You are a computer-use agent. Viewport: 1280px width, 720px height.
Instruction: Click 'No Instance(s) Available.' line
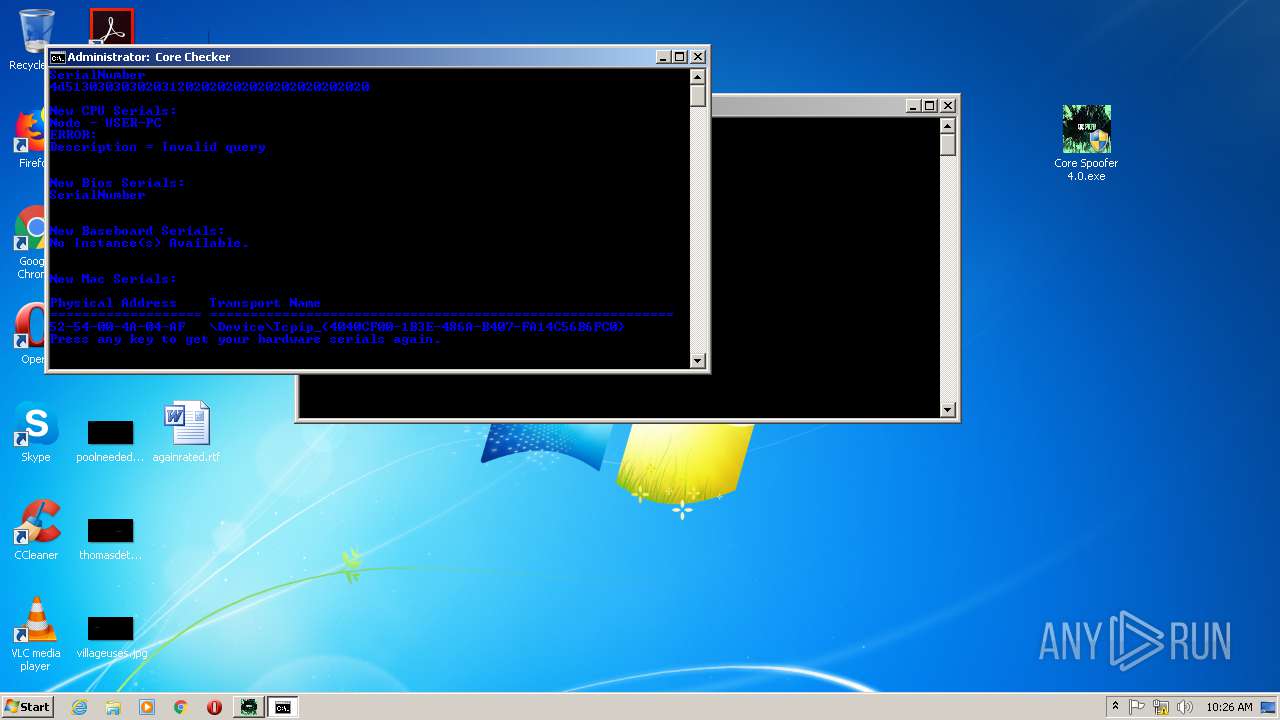[x=149, y=243]
